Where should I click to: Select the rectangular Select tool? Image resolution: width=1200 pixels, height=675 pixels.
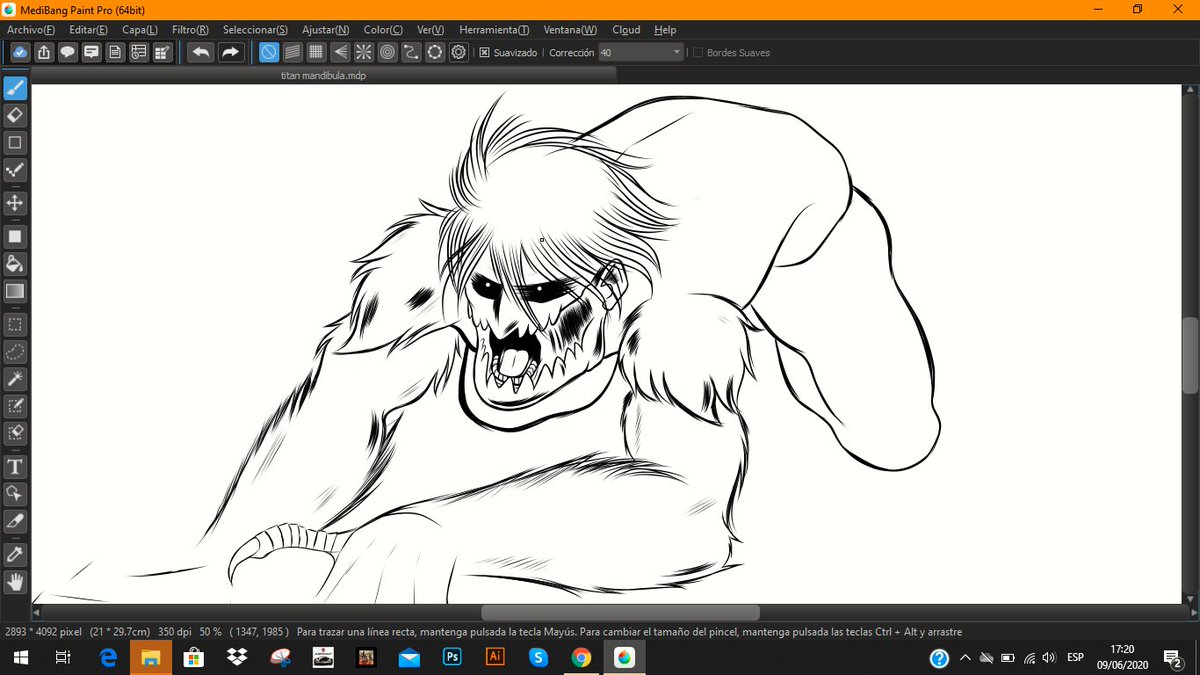(x=15, y=325)
